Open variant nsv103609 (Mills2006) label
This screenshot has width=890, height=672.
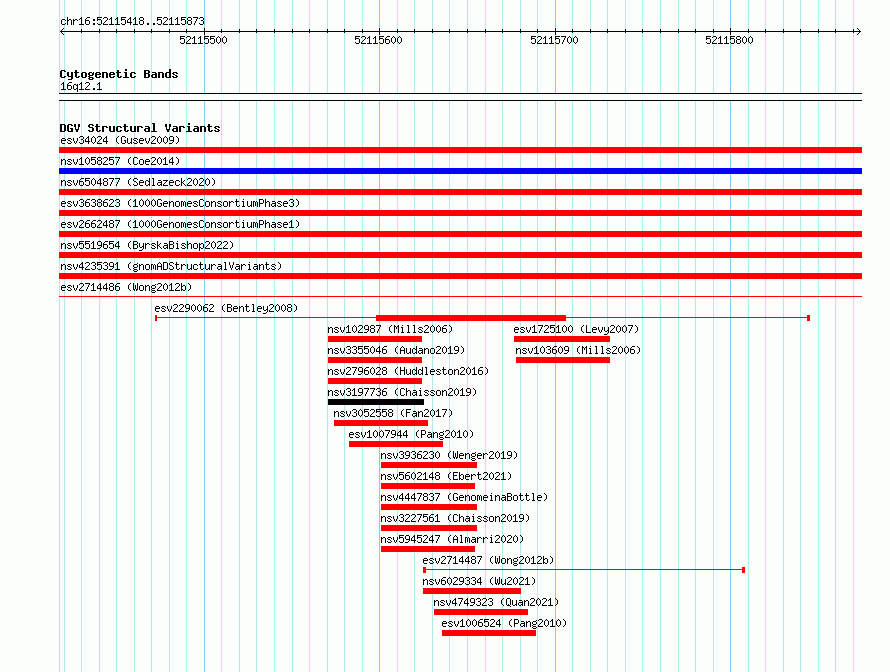pyautogui.click(x=578, y=350)
